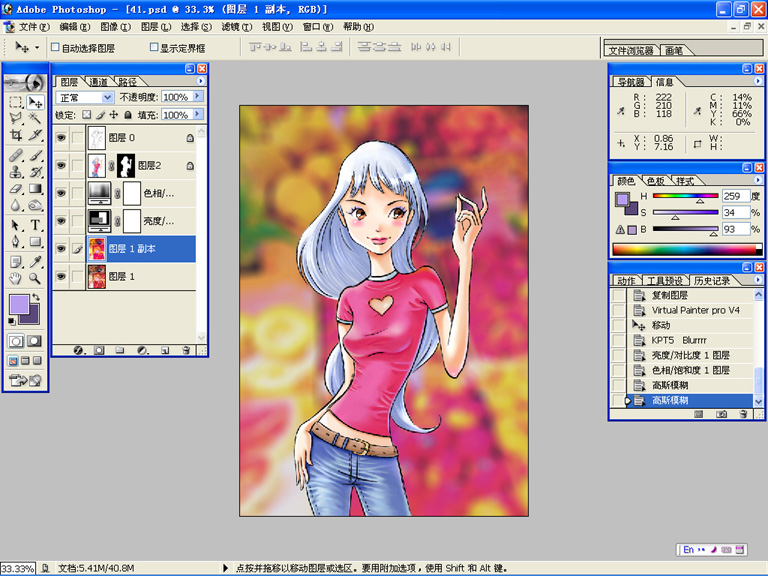Switch to Quick Mask mode
Image resolution: width=768 pixels, height=576 pixels.
tap(34, 341)
